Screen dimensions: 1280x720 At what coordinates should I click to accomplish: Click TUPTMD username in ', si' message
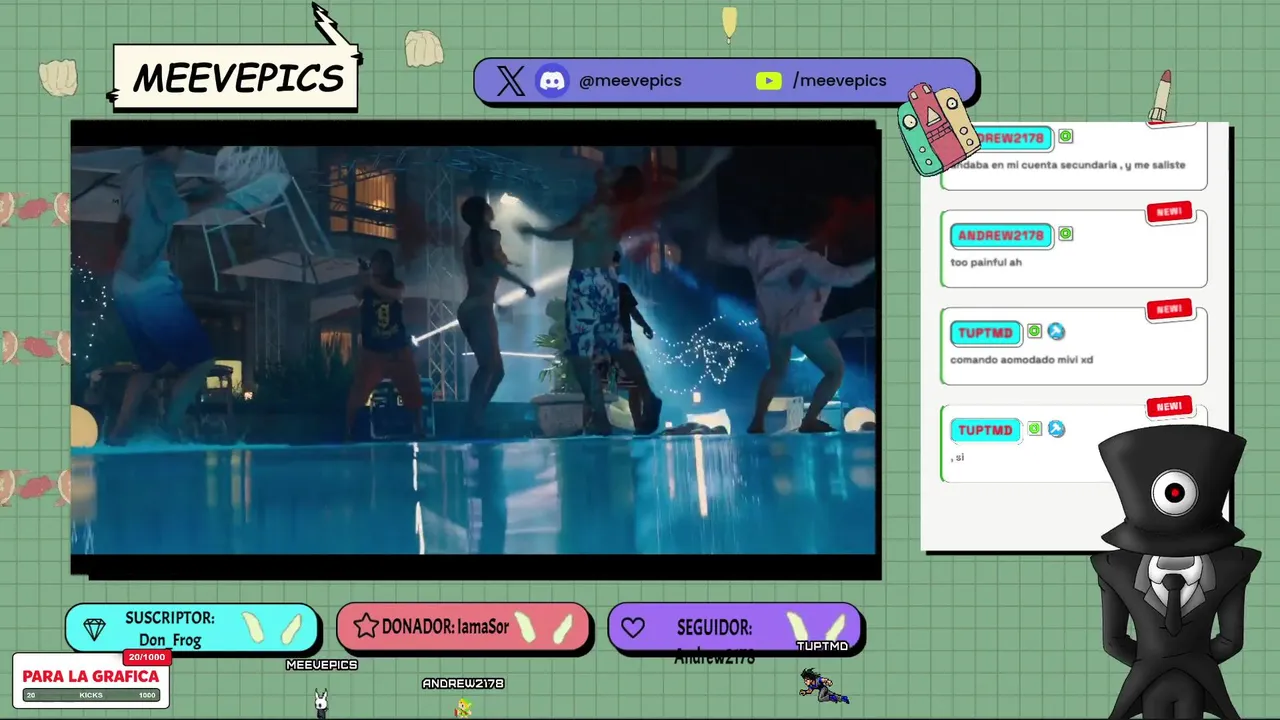click(x=985, y=429)
